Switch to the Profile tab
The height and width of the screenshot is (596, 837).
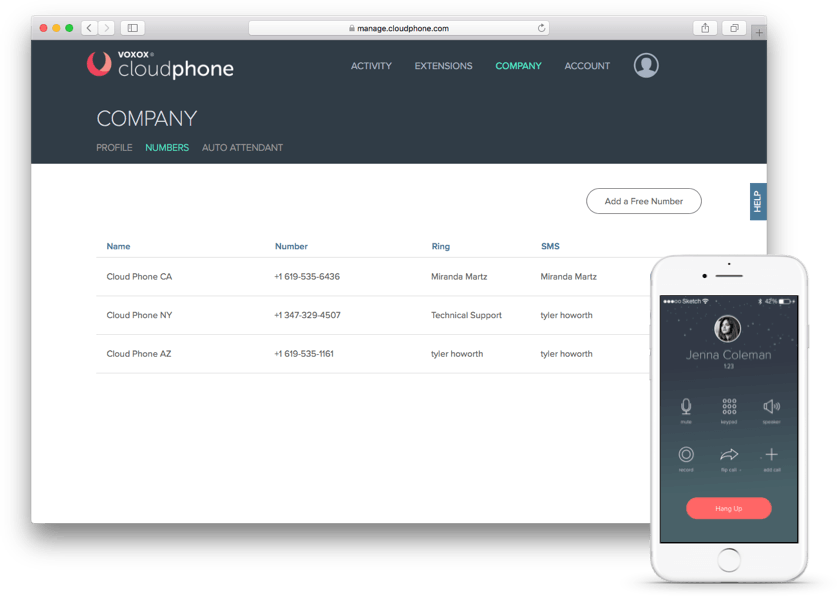pyautogui.click(x=114, y=148)
